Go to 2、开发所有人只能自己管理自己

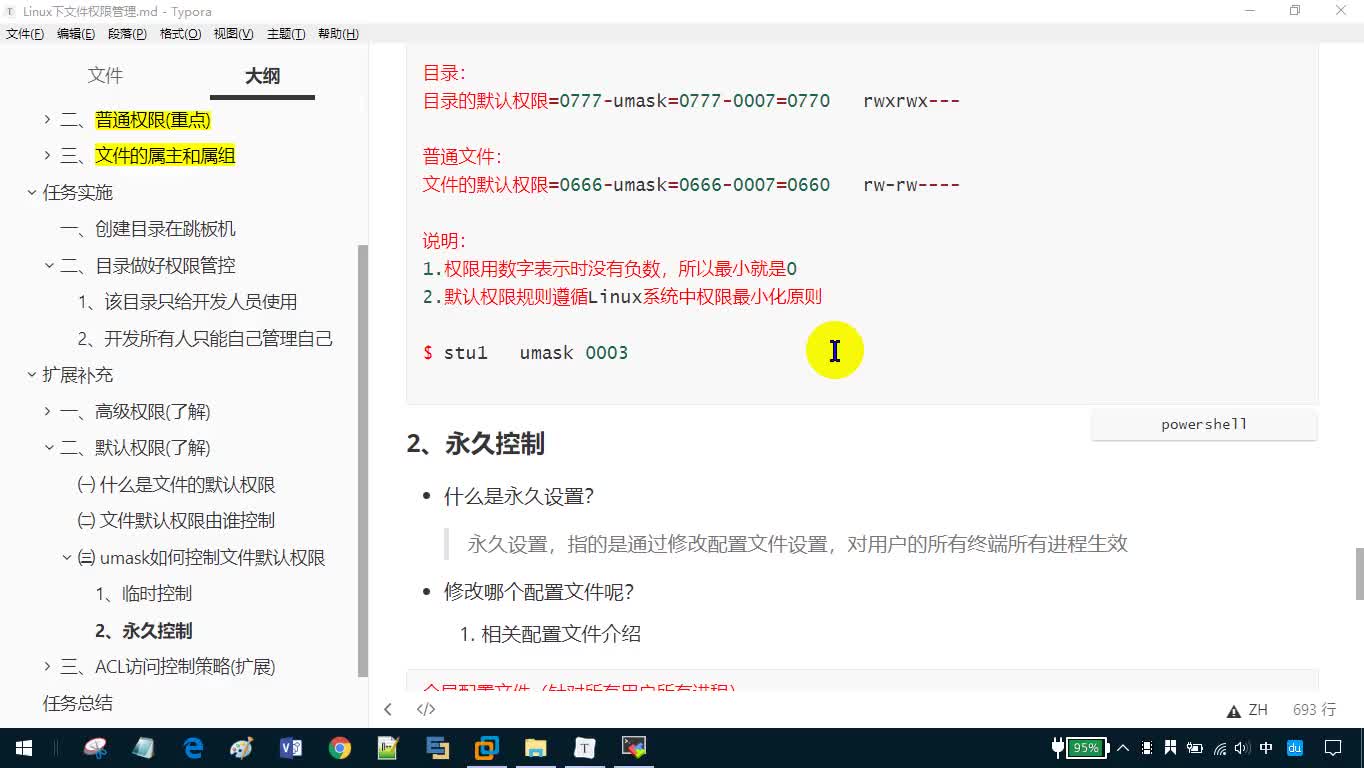tap(205, 339)
